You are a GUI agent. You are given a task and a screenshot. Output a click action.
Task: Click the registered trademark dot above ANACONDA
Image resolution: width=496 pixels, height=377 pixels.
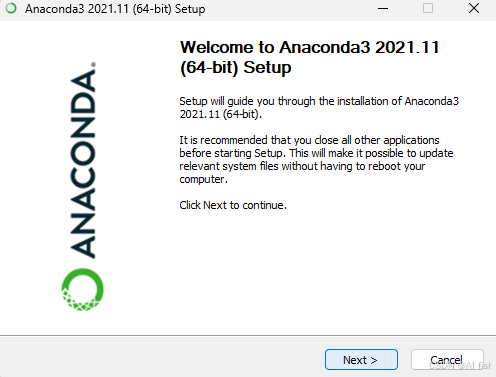94,64
